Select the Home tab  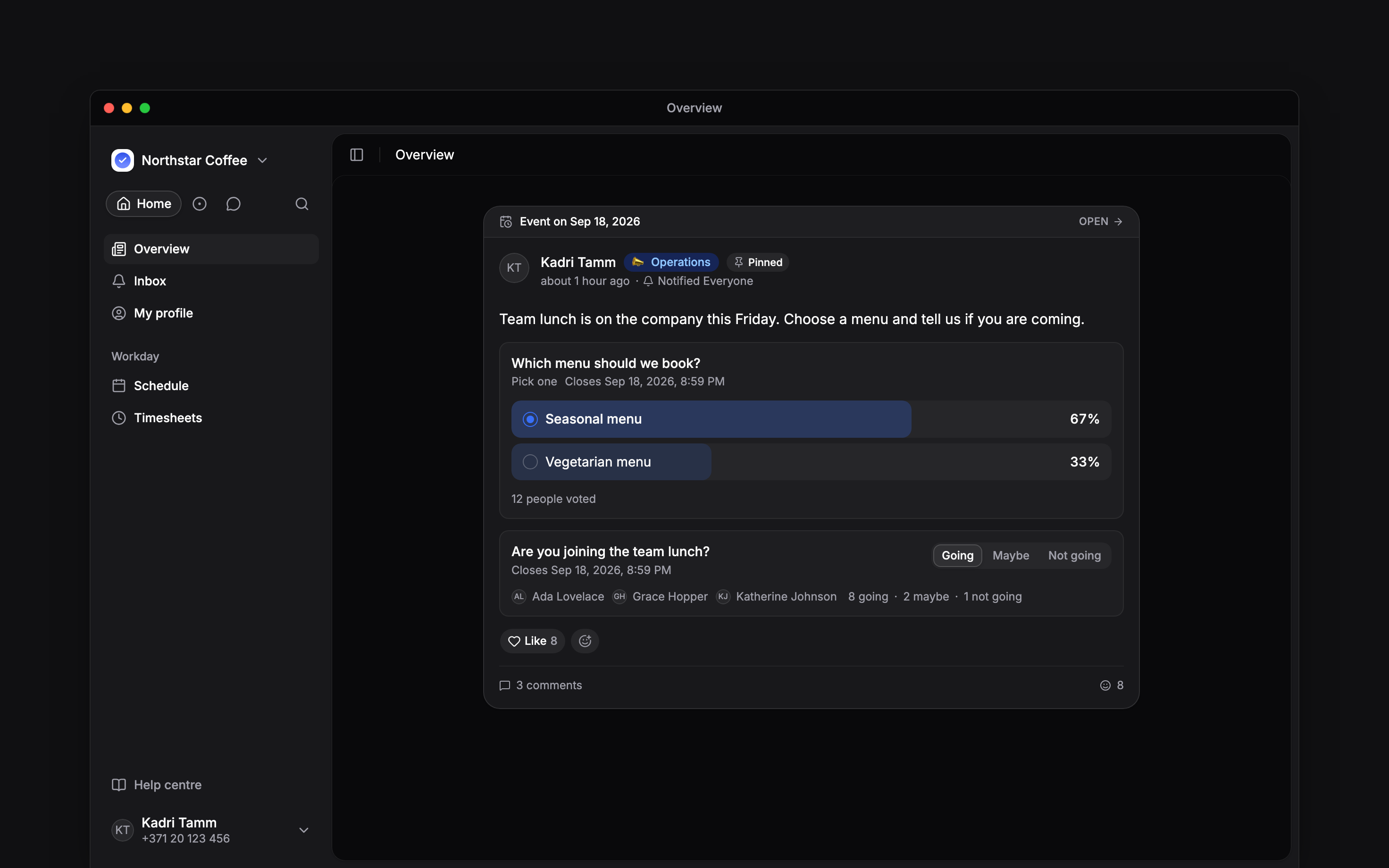(143, 204)
